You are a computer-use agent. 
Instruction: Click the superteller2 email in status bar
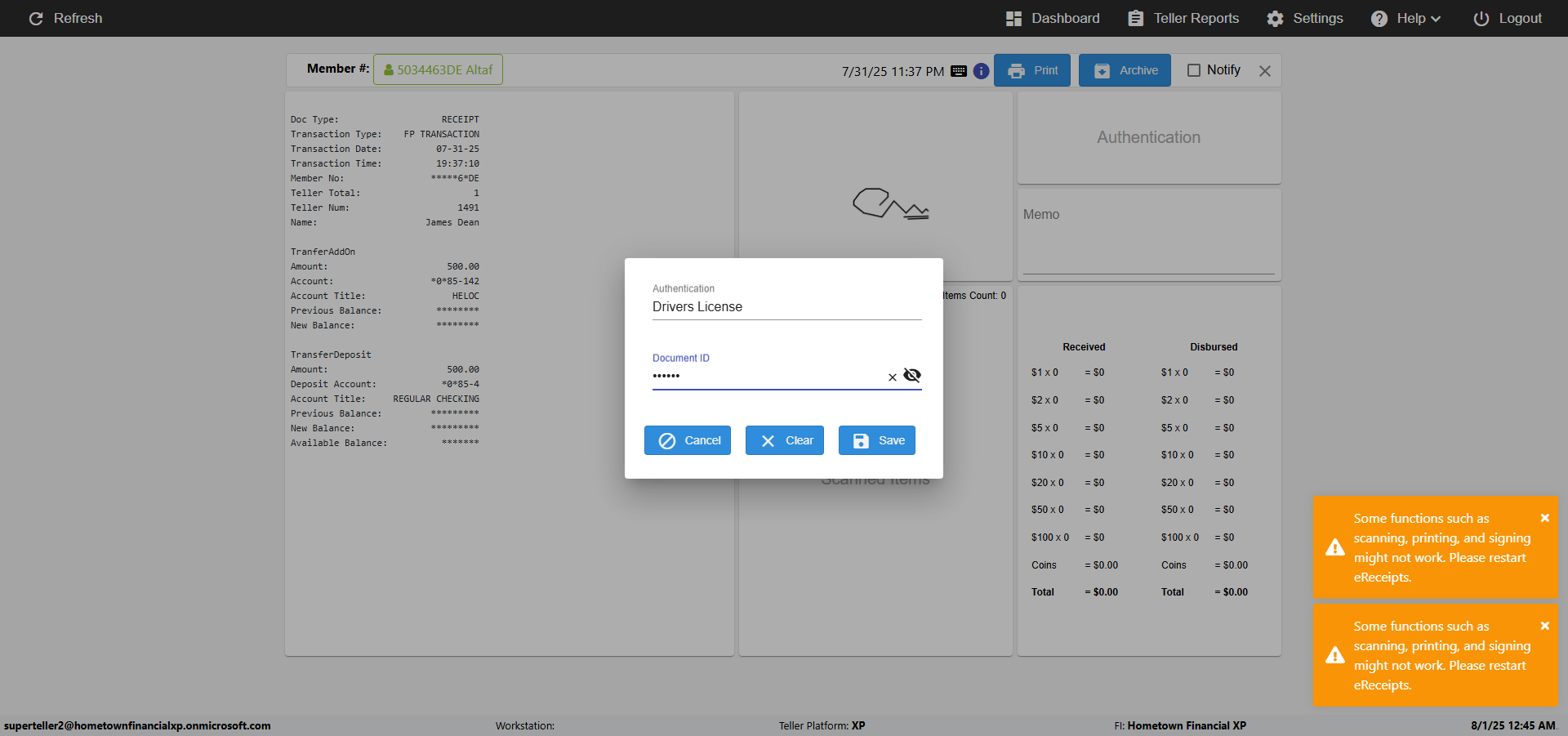(x=137, y=725)
